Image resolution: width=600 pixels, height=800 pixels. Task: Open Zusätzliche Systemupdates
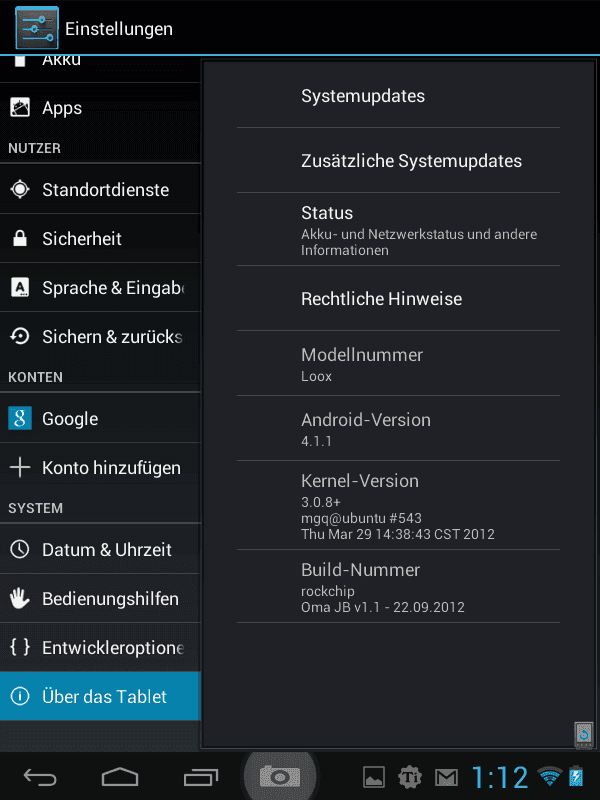click(398, 160)
